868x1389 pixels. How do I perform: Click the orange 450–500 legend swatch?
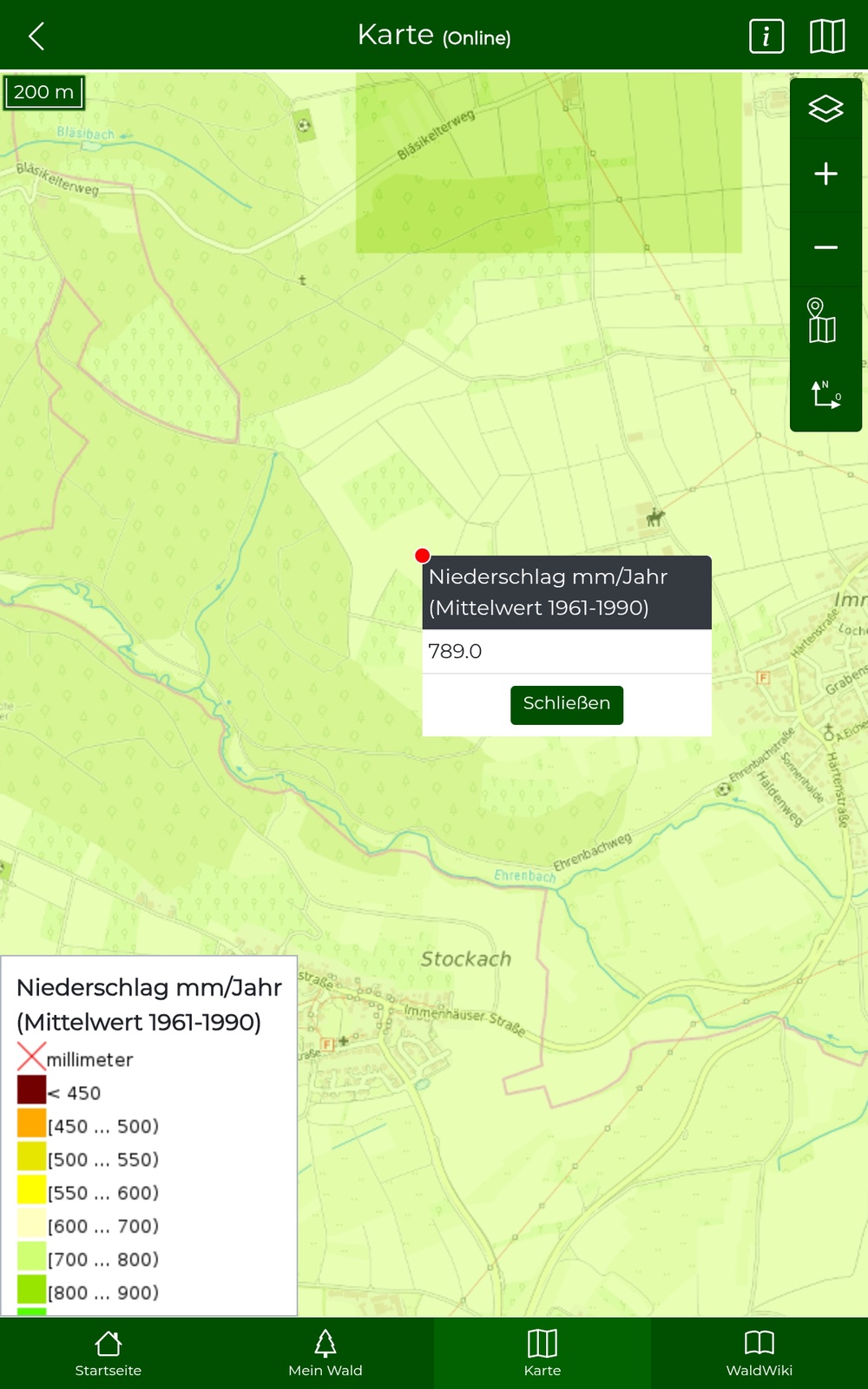pyautogui.click(x=31, y=1123)
